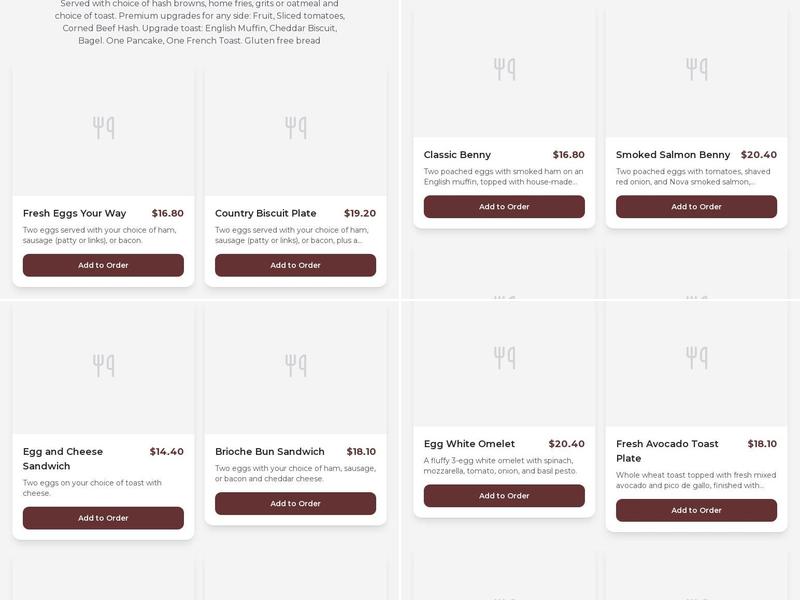The height and width of the screenshot is (600, 800).
Task: Add Egg and Cheese Sandwich to order
Action: (103, 518)
